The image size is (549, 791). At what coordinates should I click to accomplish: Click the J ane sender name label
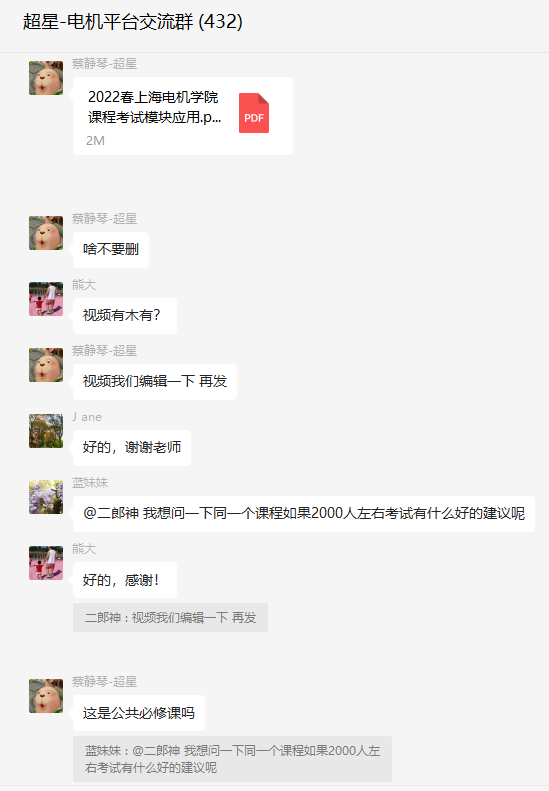[x=87, y=417]
